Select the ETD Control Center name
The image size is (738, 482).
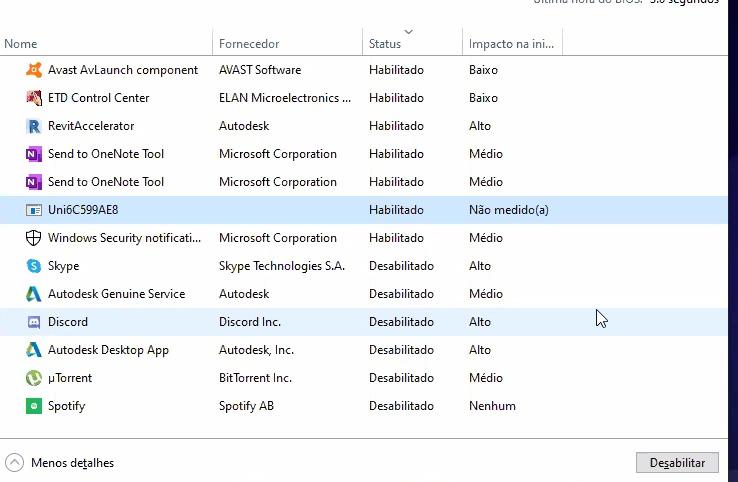[x=98, y=98]
